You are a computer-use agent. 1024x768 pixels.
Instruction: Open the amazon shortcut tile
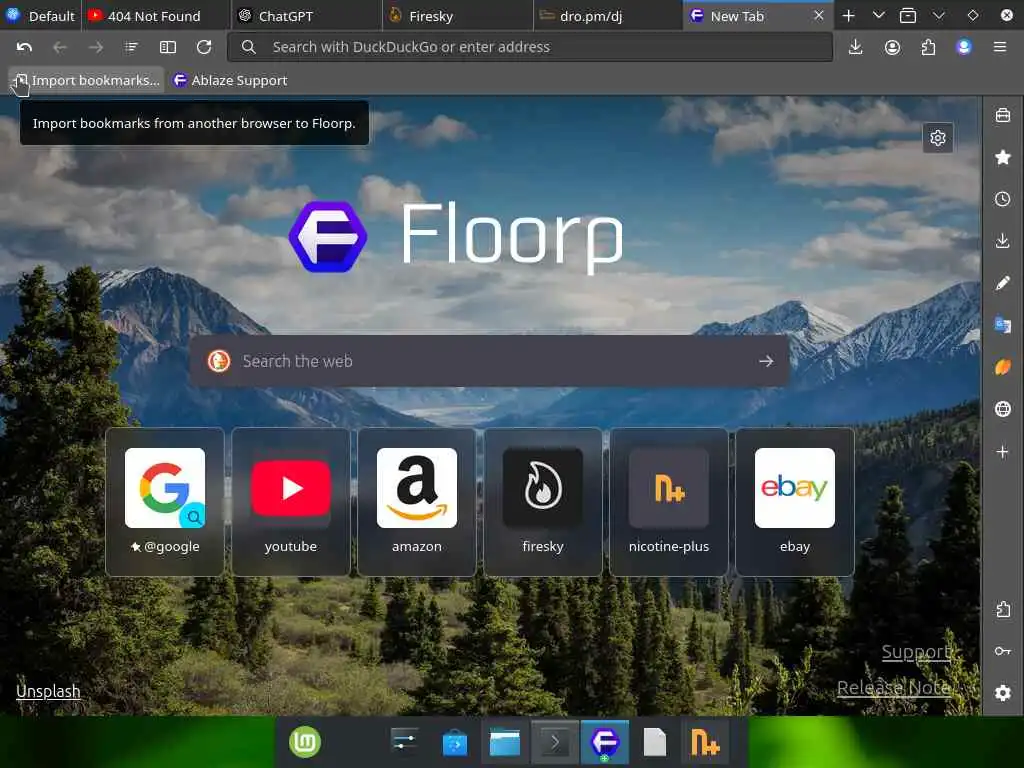tap(417, 502)
